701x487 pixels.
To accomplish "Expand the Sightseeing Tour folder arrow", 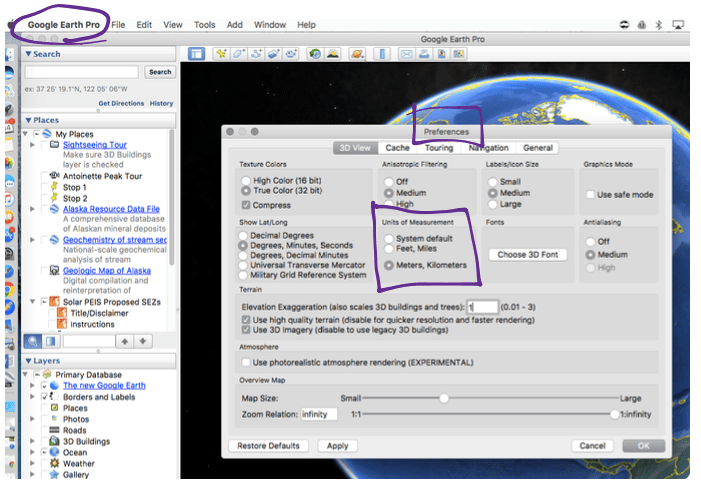I will pos(32,145).
